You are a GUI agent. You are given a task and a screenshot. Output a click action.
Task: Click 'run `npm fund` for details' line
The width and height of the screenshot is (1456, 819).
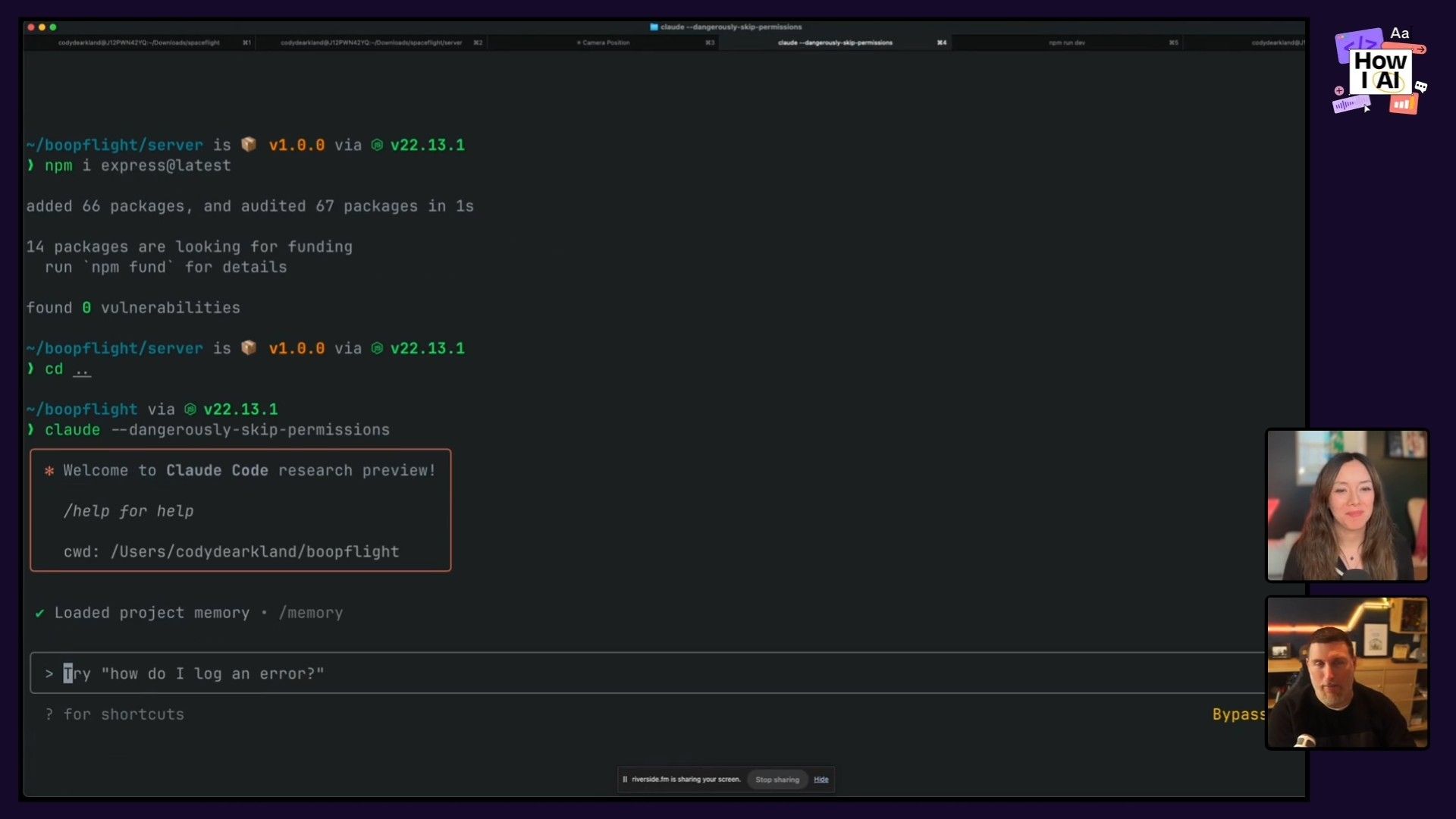pos(165,268)
